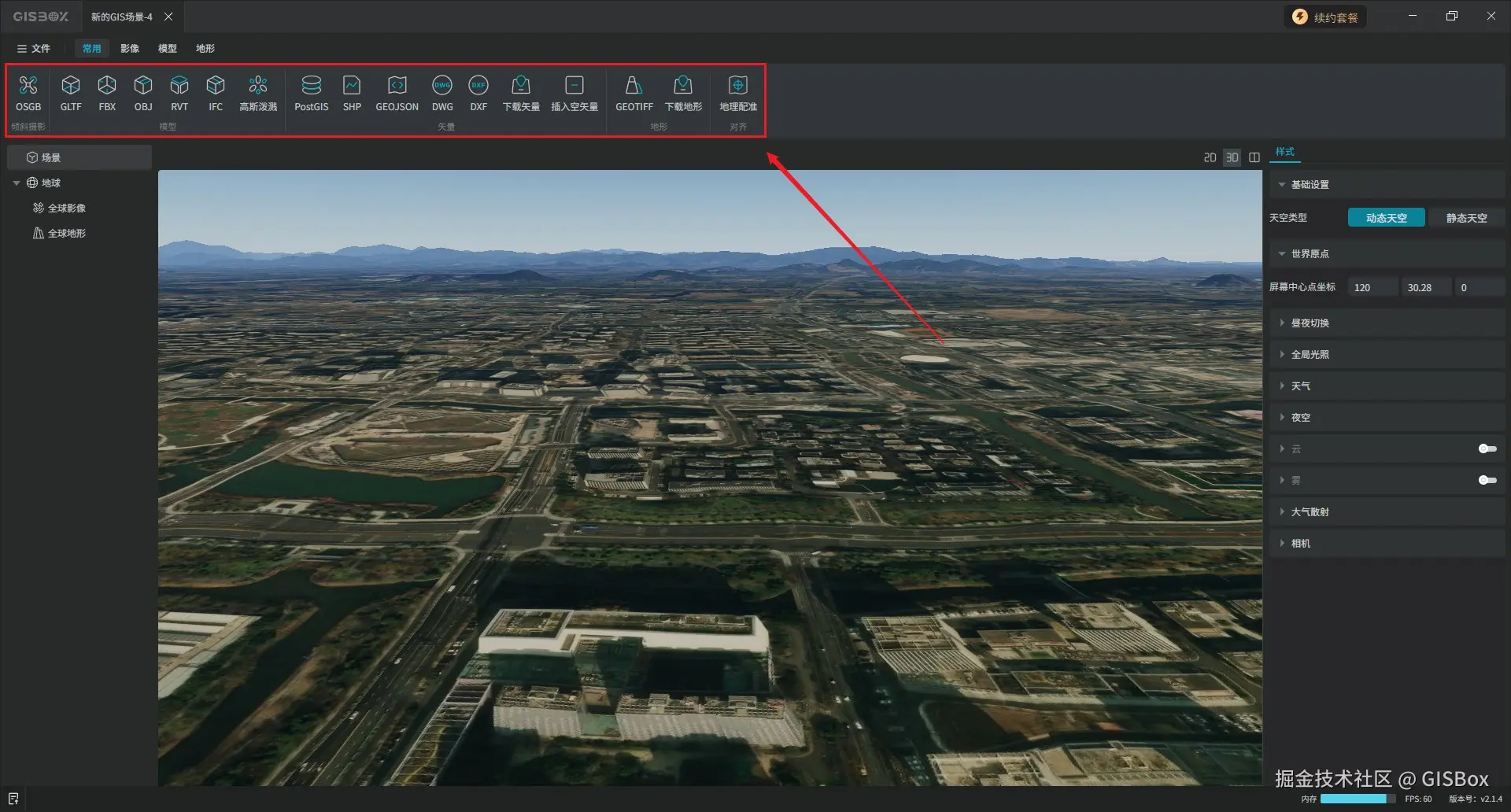Open the log icon in status bar
The height and width of the screenshot is (812, 1511).
point(13,799)
